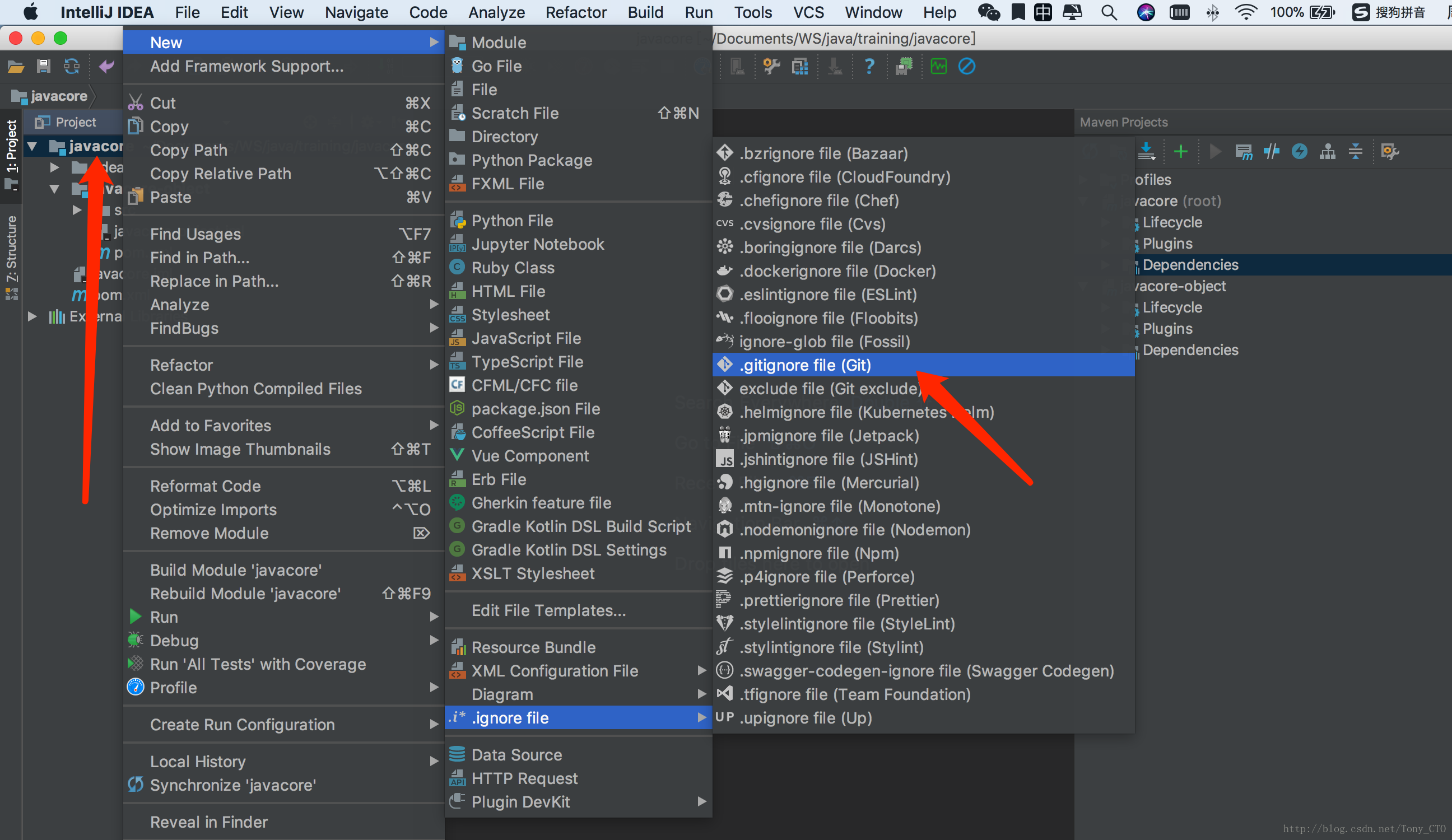Select .npmignore file (Npm) option
Screen dimensions: 1452x840
pyautogui.click(x=924, y=553)
